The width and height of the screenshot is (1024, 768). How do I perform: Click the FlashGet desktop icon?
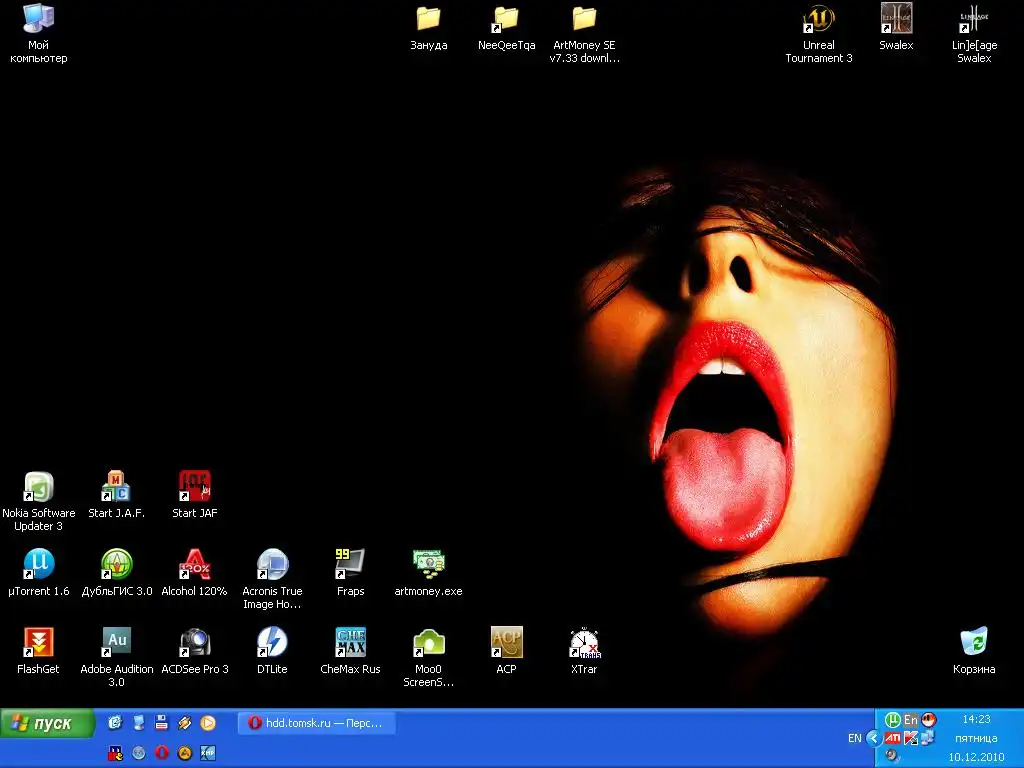(38, 642)
